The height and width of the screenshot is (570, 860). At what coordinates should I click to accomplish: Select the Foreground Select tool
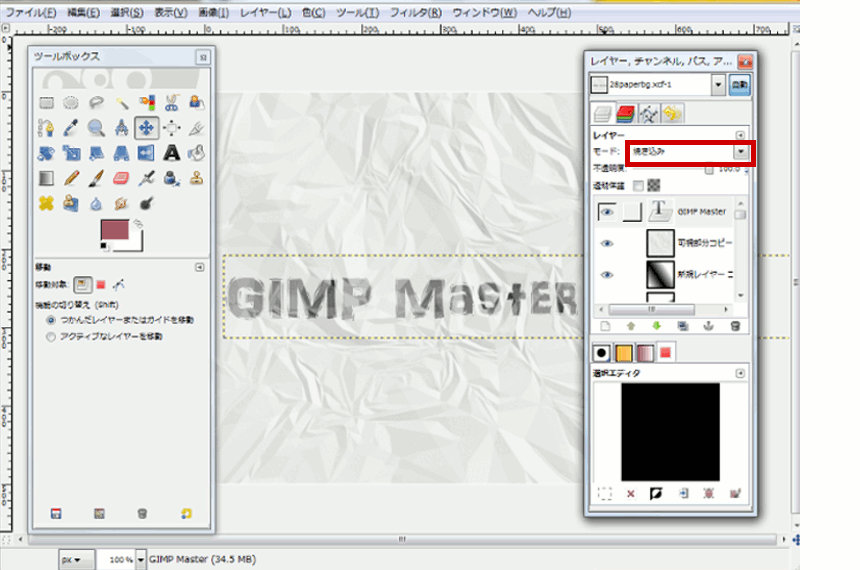pyautogui.click(x=196, y=103)
